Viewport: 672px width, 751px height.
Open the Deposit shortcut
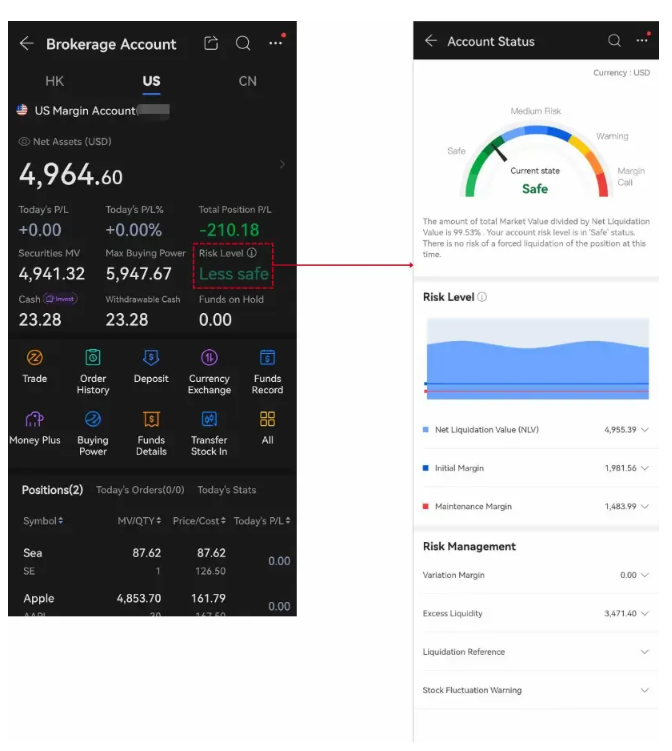click(x=151, y=366)
